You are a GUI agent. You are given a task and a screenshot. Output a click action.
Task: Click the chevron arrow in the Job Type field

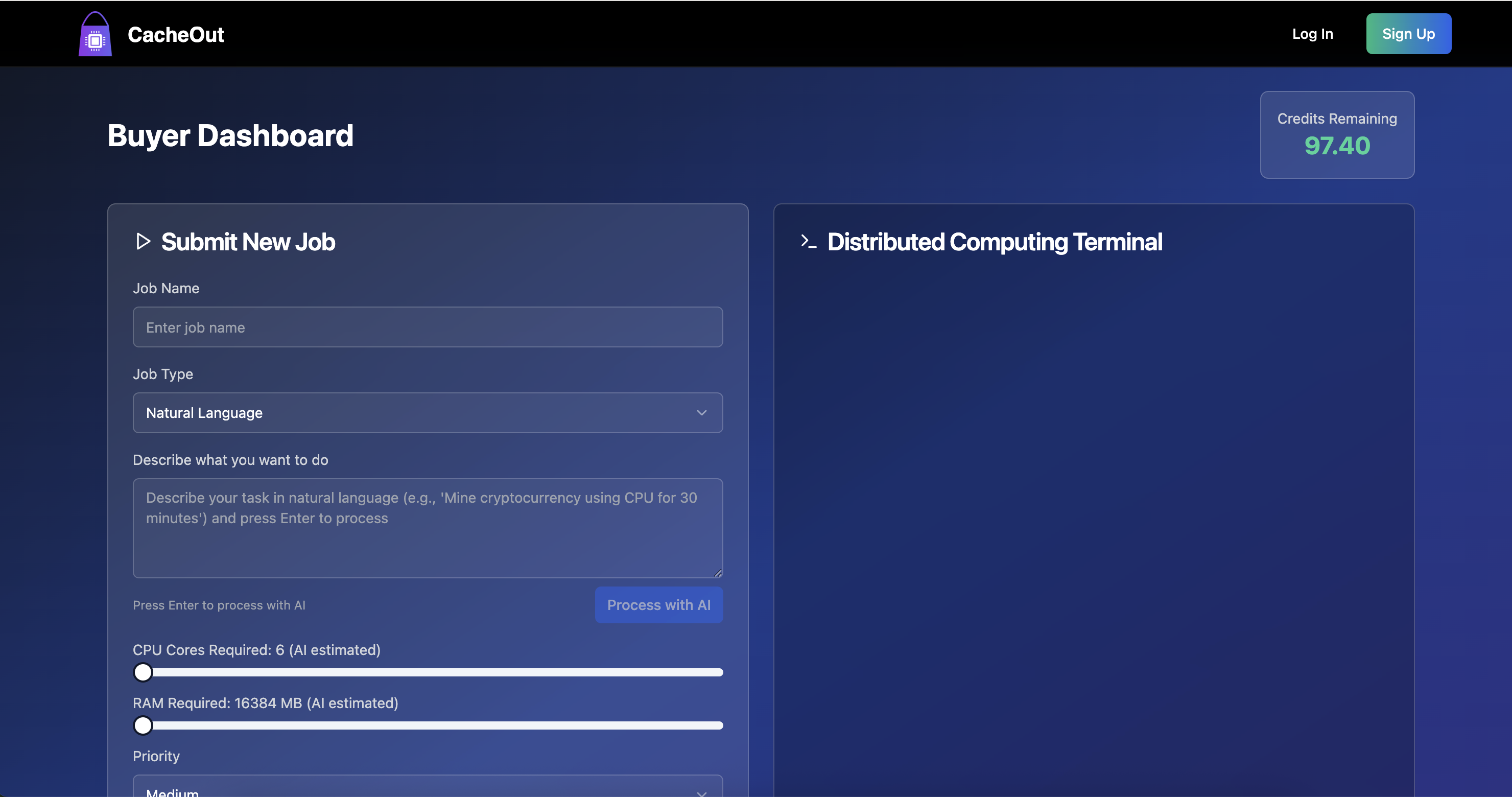[701, 413]
